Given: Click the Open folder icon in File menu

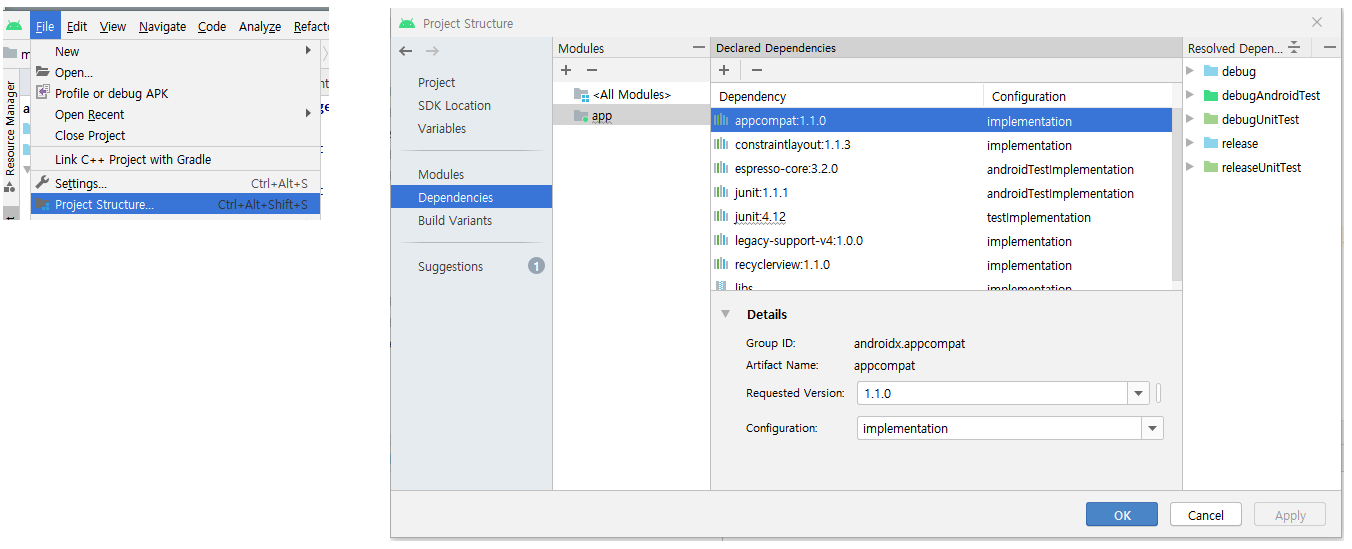Looking at the screenshot, I should (42, 72).
